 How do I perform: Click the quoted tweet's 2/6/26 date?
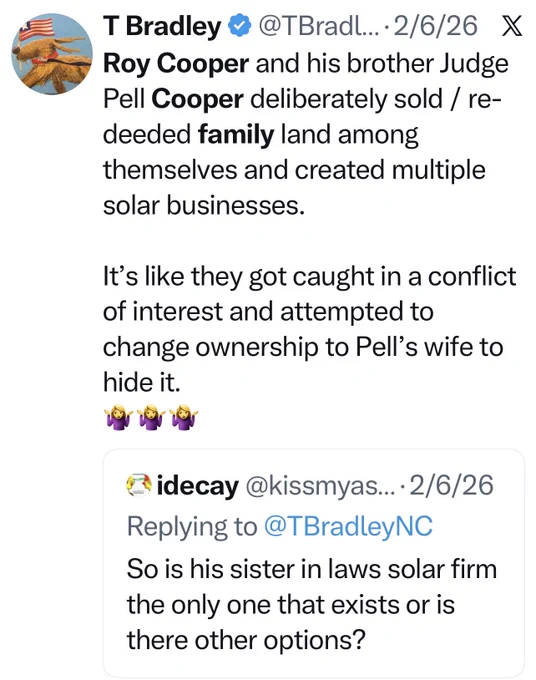[x=451, y=485]
